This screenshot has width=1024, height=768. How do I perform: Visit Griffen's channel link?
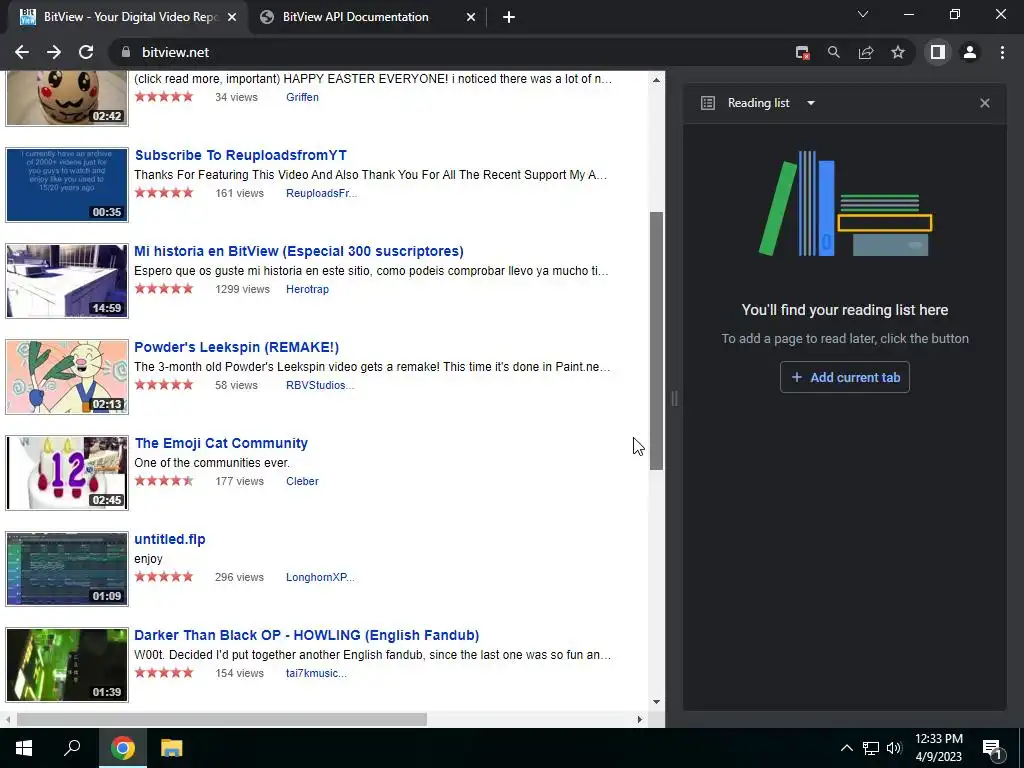(x=302, y=97)
